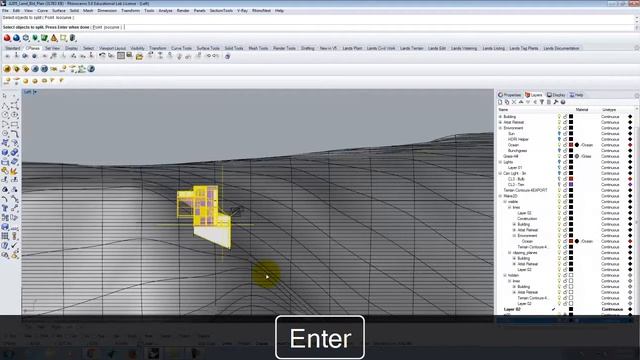Click the Delete layer X icon
This screenshot has width=640, height=360.
pos(514,102)
